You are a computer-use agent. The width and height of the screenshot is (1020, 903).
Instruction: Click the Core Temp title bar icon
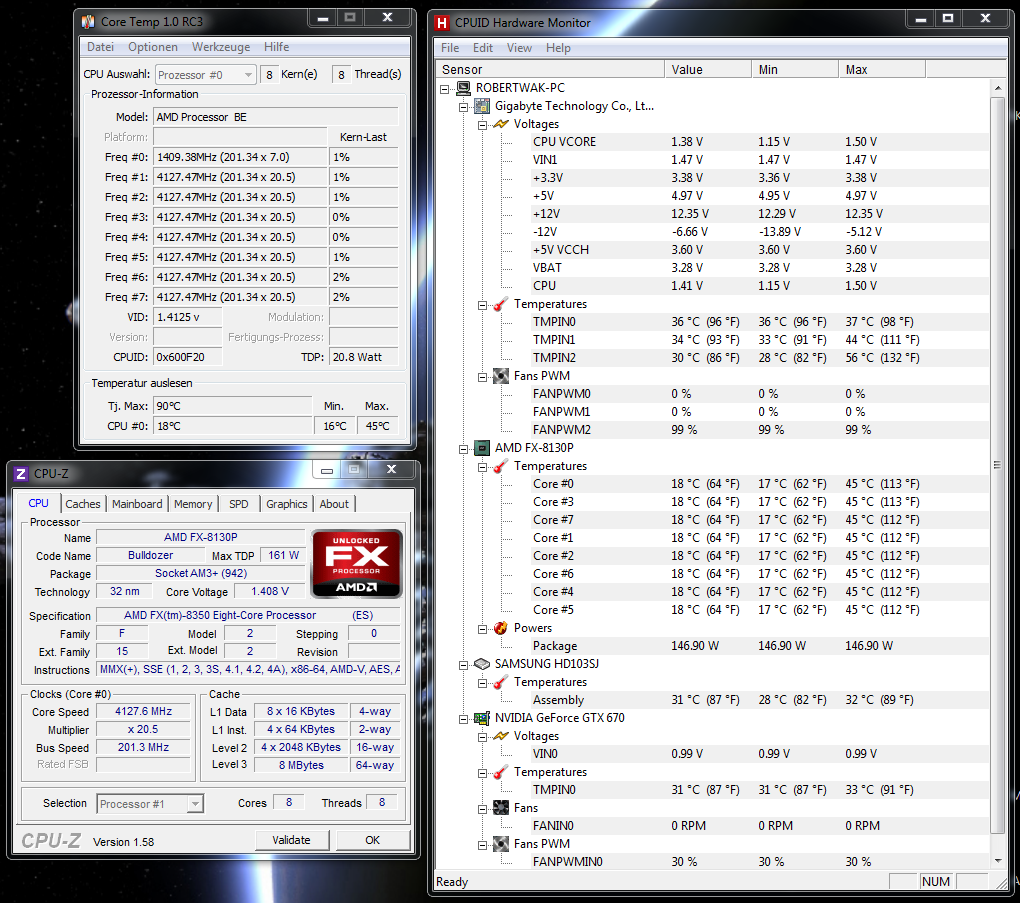click(x=88, y=22)
